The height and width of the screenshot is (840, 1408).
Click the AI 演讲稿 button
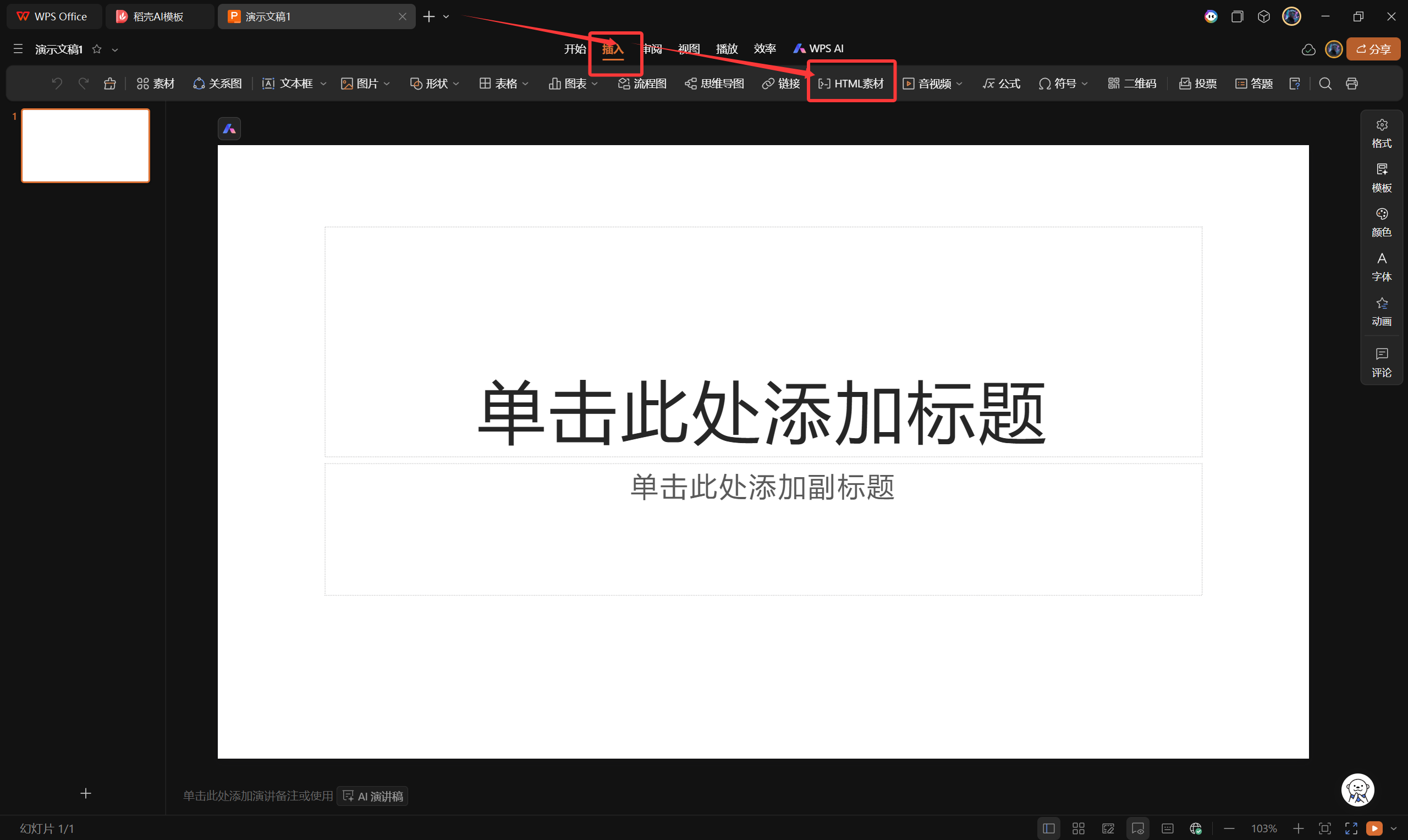tap(372, 796)
